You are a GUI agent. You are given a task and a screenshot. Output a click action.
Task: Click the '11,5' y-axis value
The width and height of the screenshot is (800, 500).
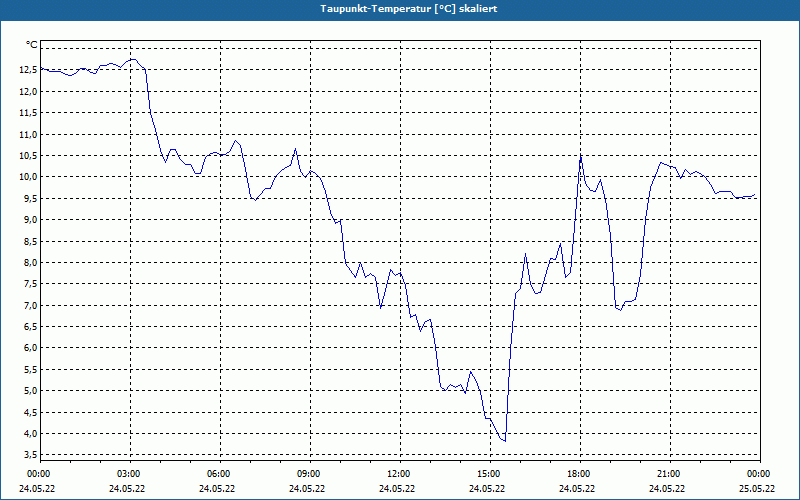[x=28, y=113]
